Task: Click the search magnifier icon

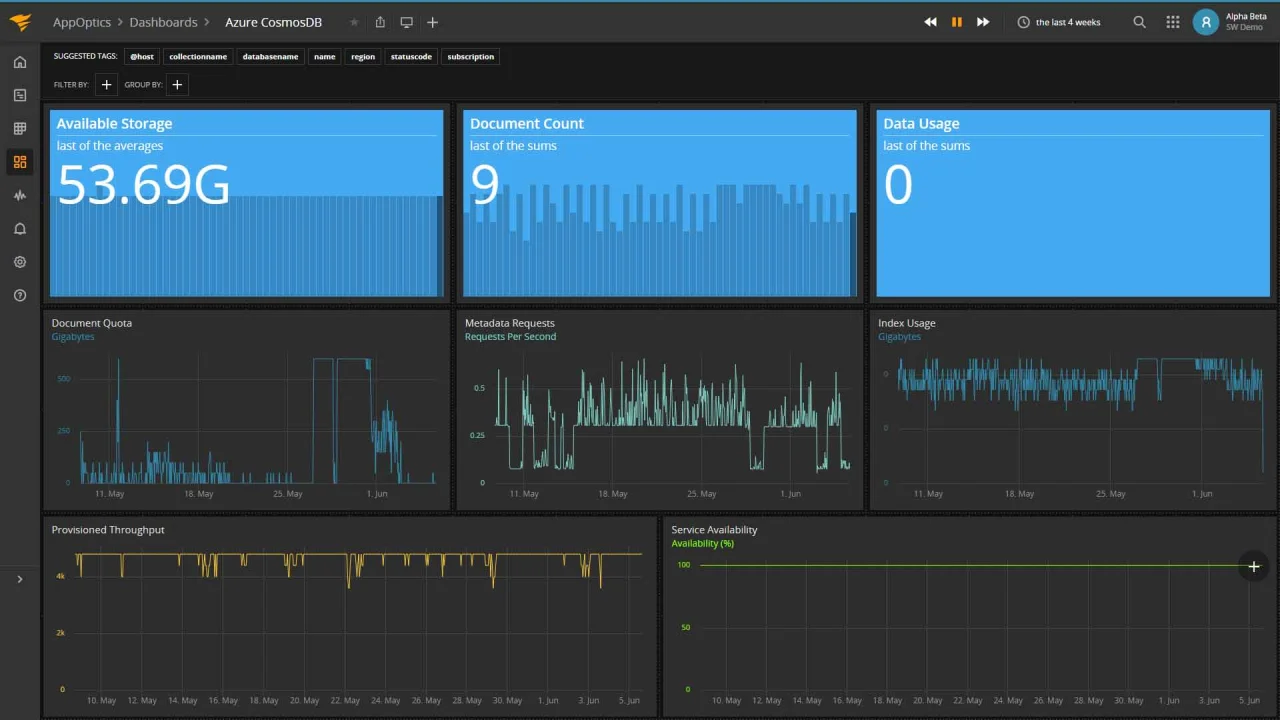Action: (x=1140, y=22)
